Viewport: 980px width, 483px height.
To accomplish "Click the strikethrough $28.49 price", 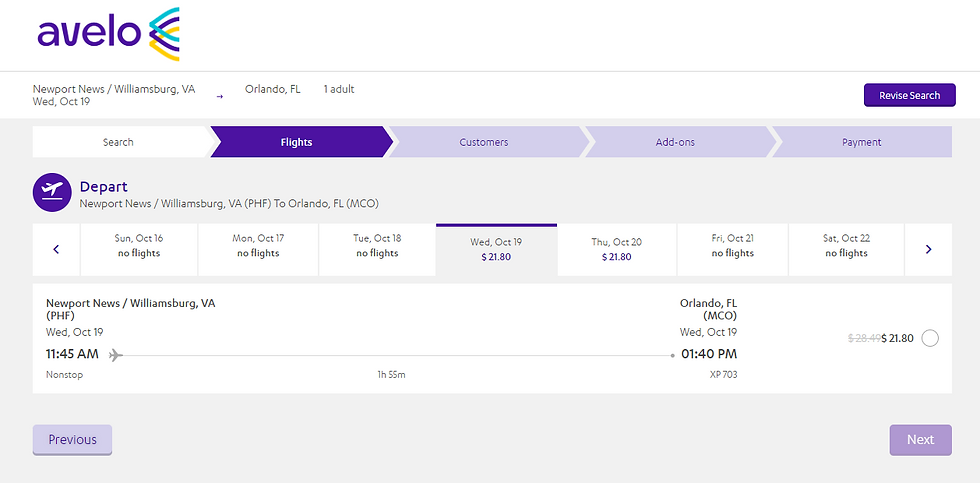I will 864,339.
